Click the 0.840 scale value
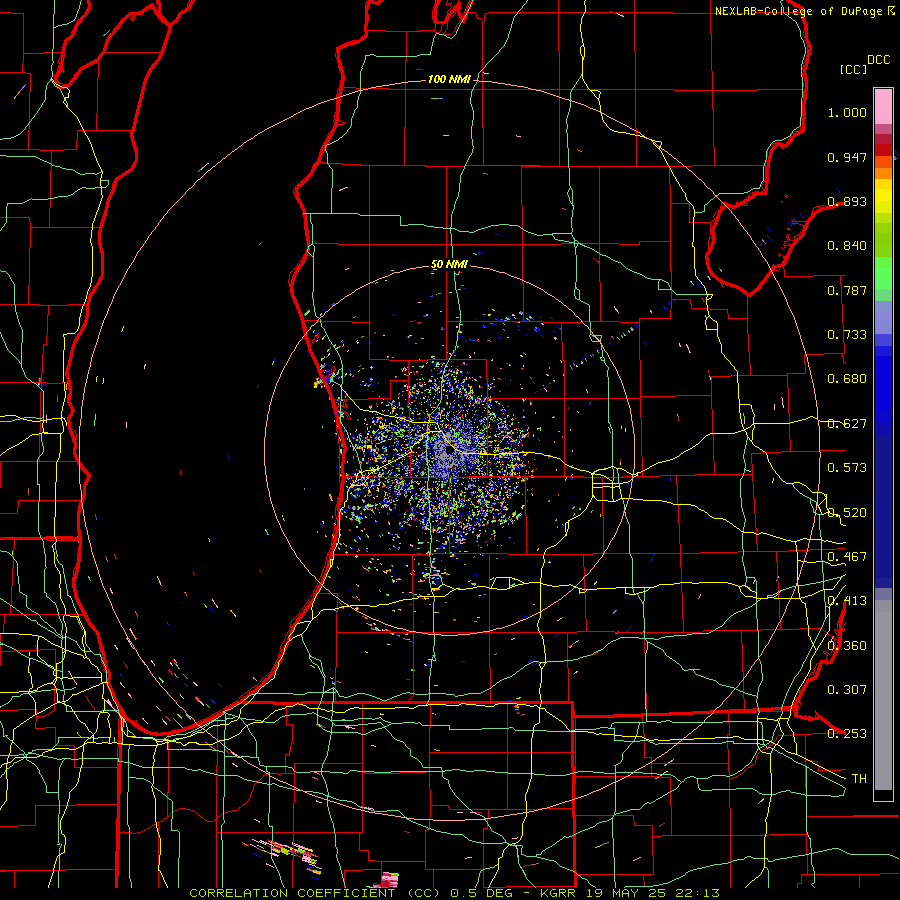 tap(847, 246)
